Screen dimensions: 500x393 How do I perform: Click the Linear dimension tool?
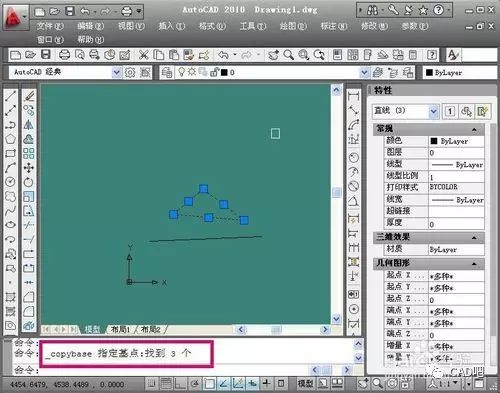pyautogui.click(x=353, y=96)
